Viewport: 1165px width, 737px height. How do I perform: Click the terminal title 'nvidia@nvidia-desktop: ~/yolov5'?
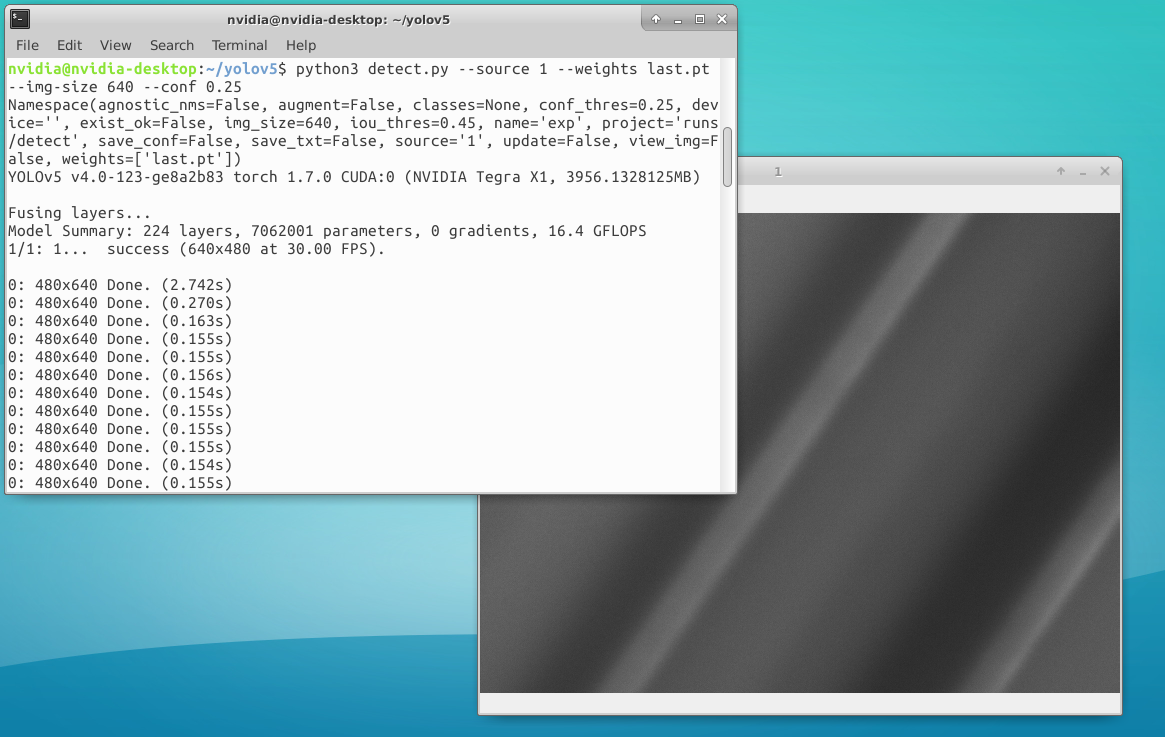coord(338,20)
